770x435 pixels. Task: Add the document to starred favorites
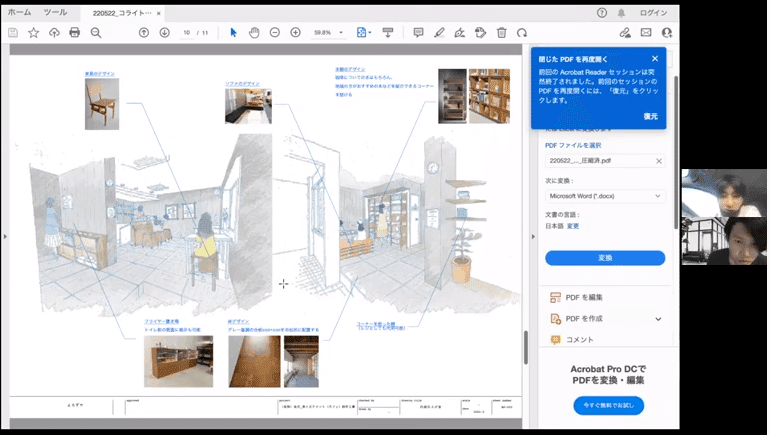(33, 33)
